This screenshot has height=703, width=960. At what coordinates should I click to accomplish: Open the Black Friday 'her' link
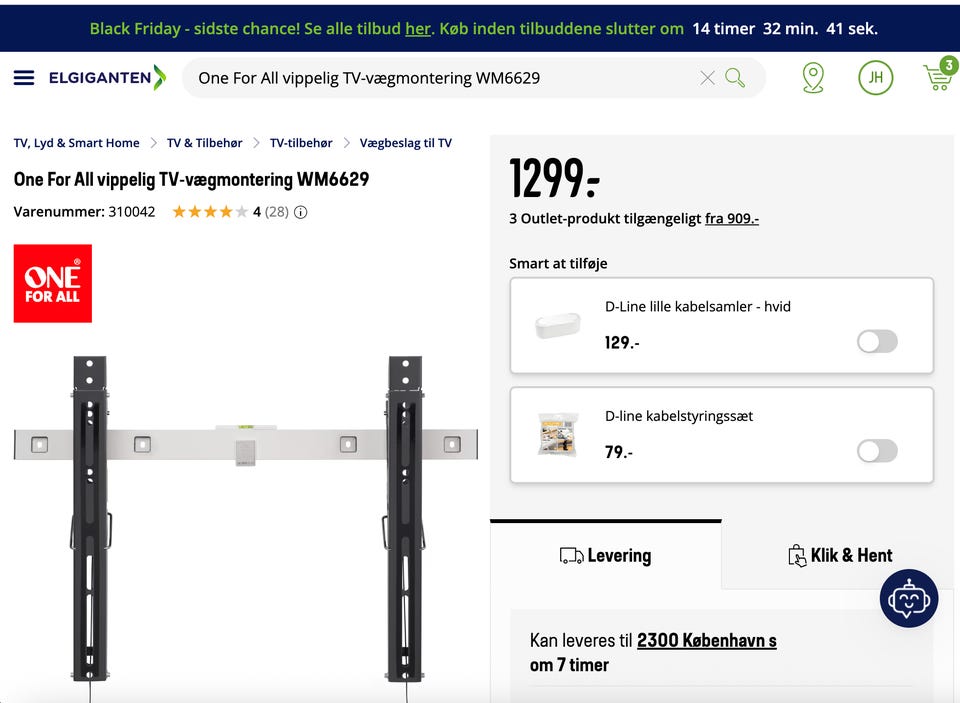coord(417,28)
